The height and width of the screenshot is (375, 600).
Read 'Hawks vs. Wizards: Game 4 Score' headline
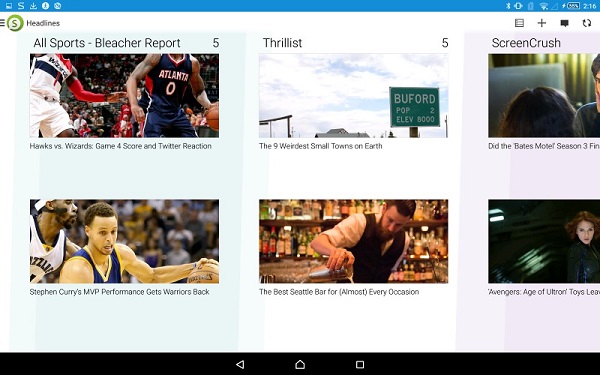pyautogui.click(x=121, y=146)
